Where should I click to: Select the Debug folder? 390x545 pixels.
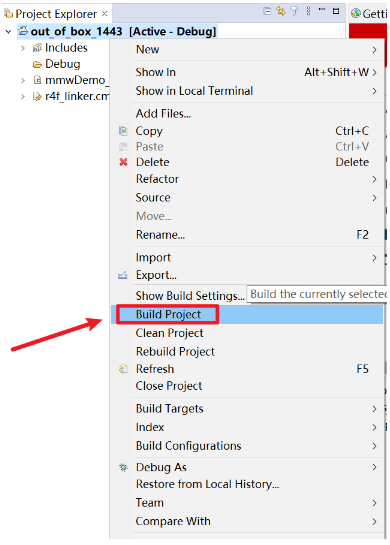tap(63, 64)
